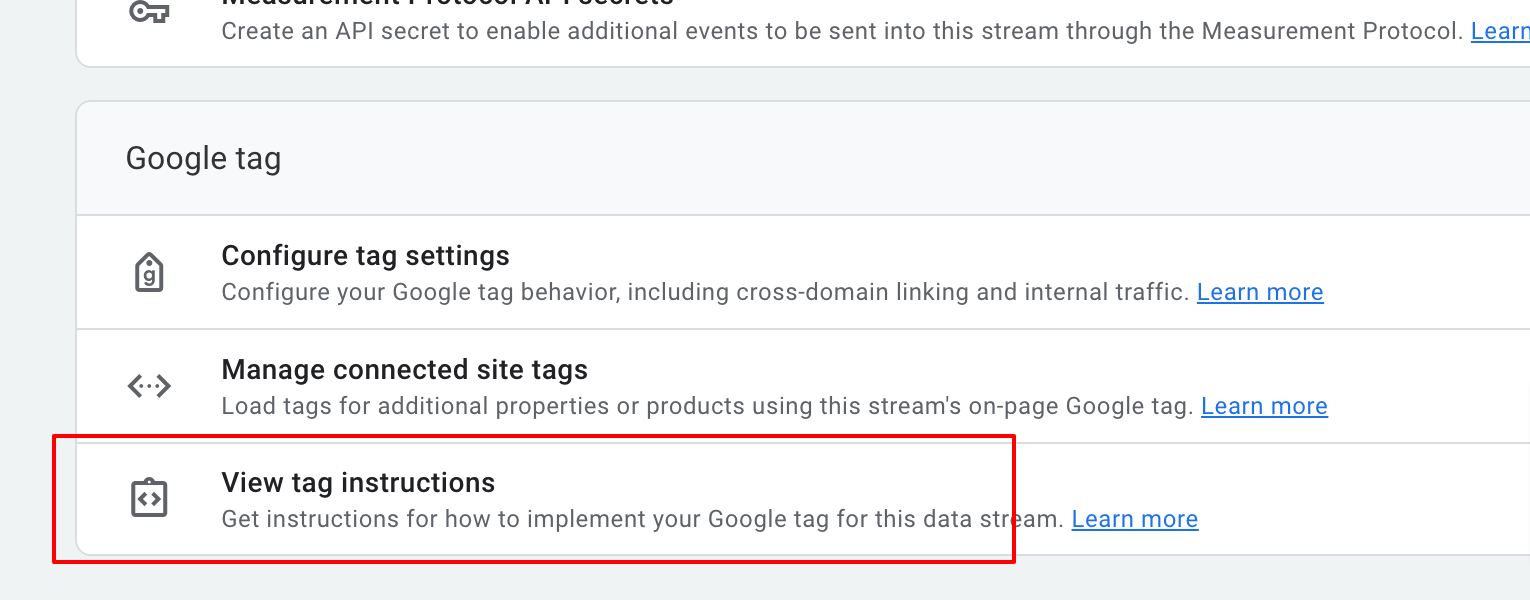This screenshot has height=600, width=1530.
Task: Click the Configure tag settings tag icon
Action: [149, 272]
